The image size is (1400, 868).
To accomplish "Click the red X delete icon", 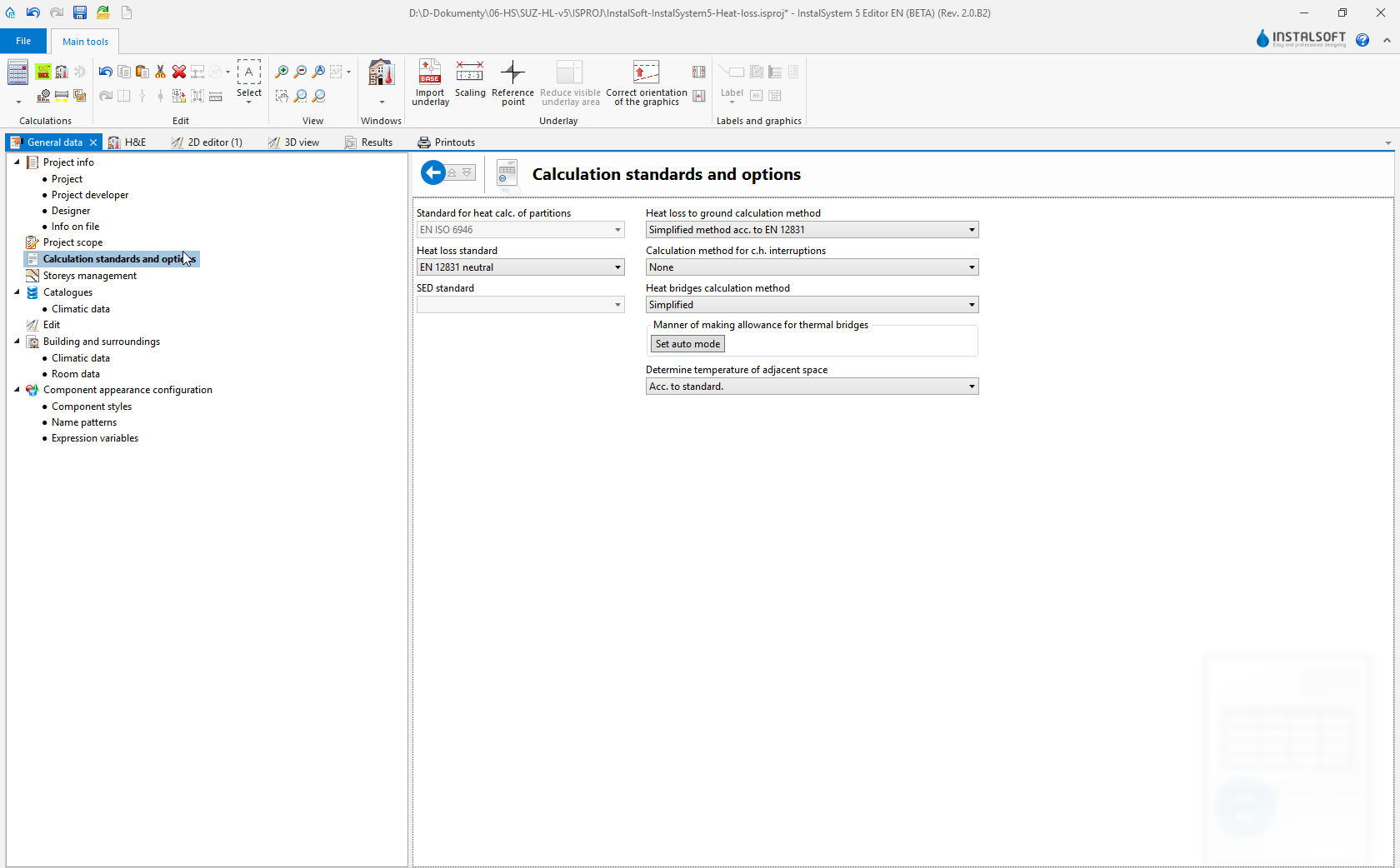I will [178, 72].
